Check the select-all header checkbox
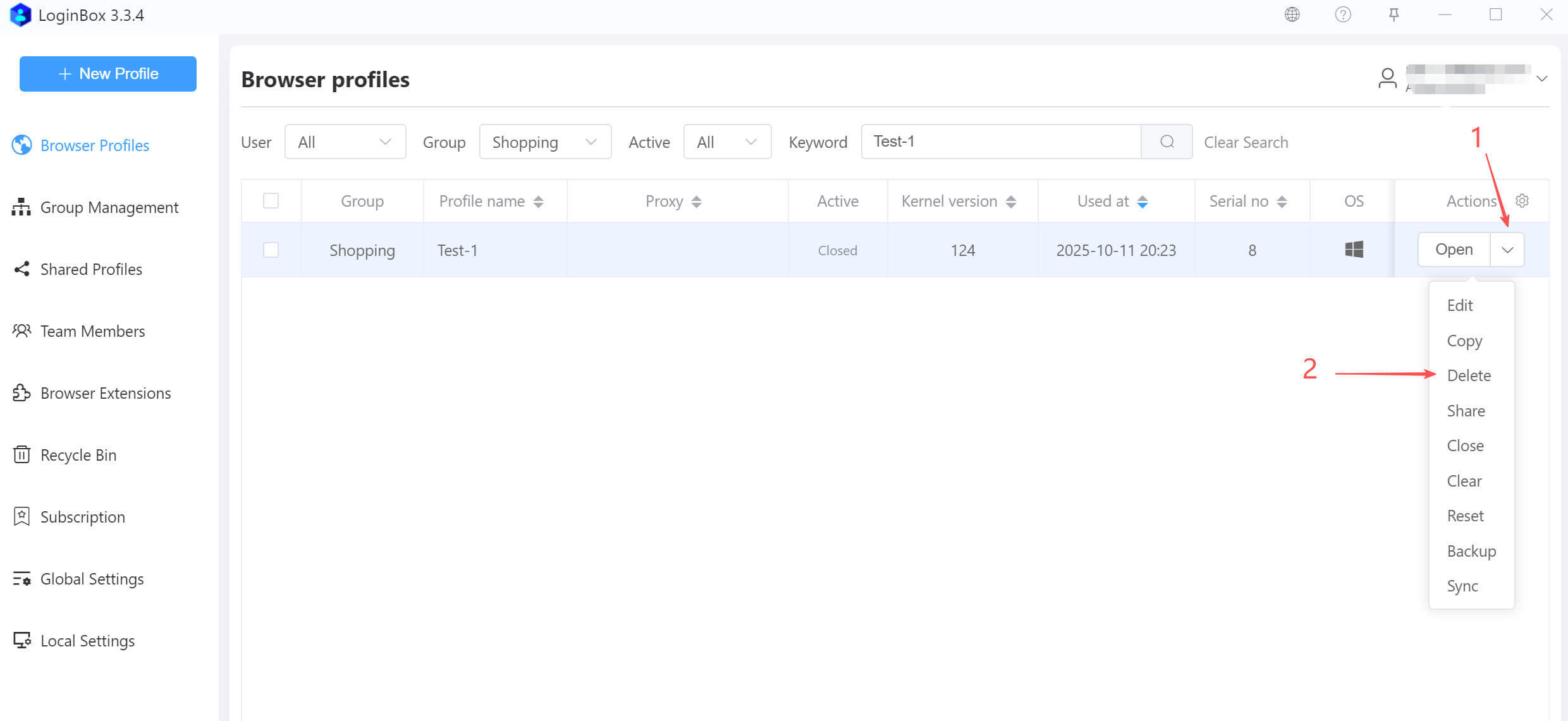Image resolution: width=1568 pixels, height=721 pixels. click(271, 201)
